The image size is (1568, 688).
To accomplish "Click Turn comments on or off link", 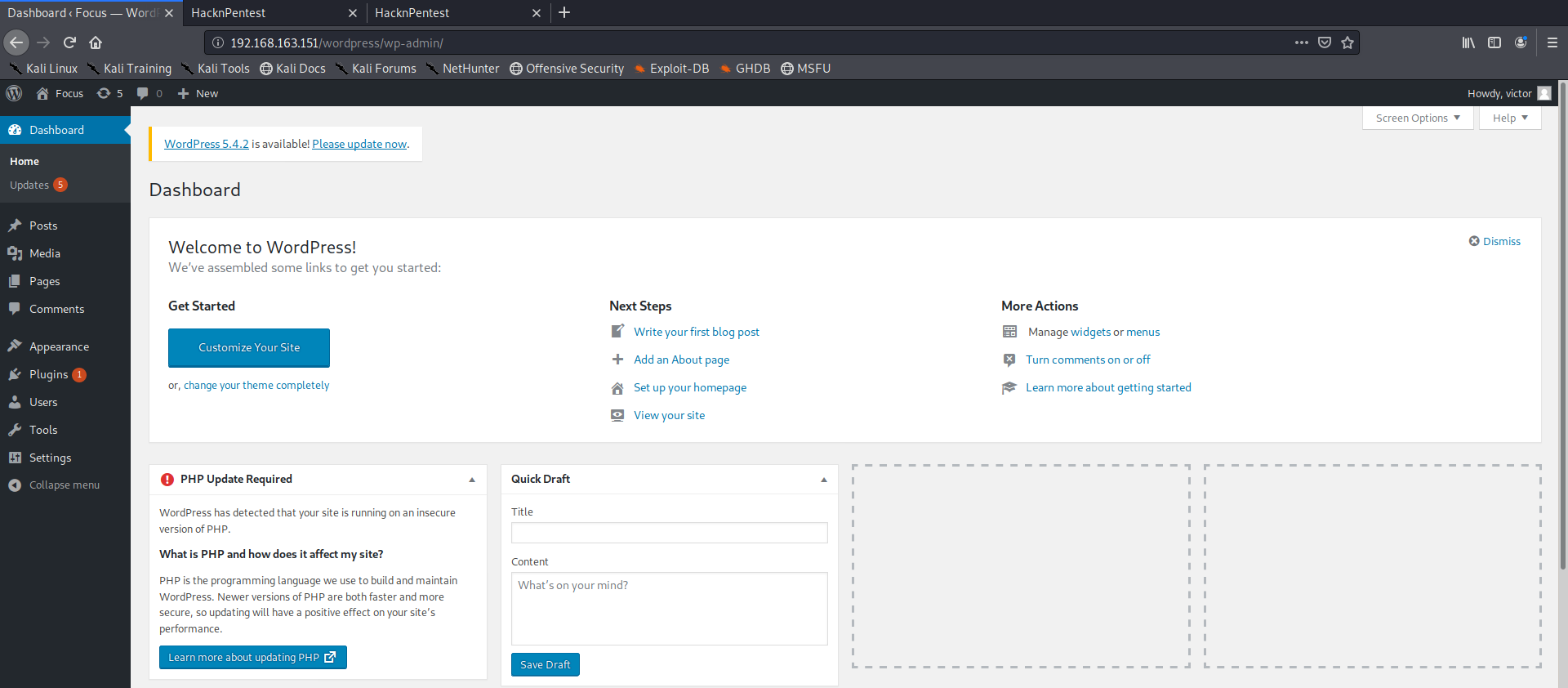I will point(1088,360).
